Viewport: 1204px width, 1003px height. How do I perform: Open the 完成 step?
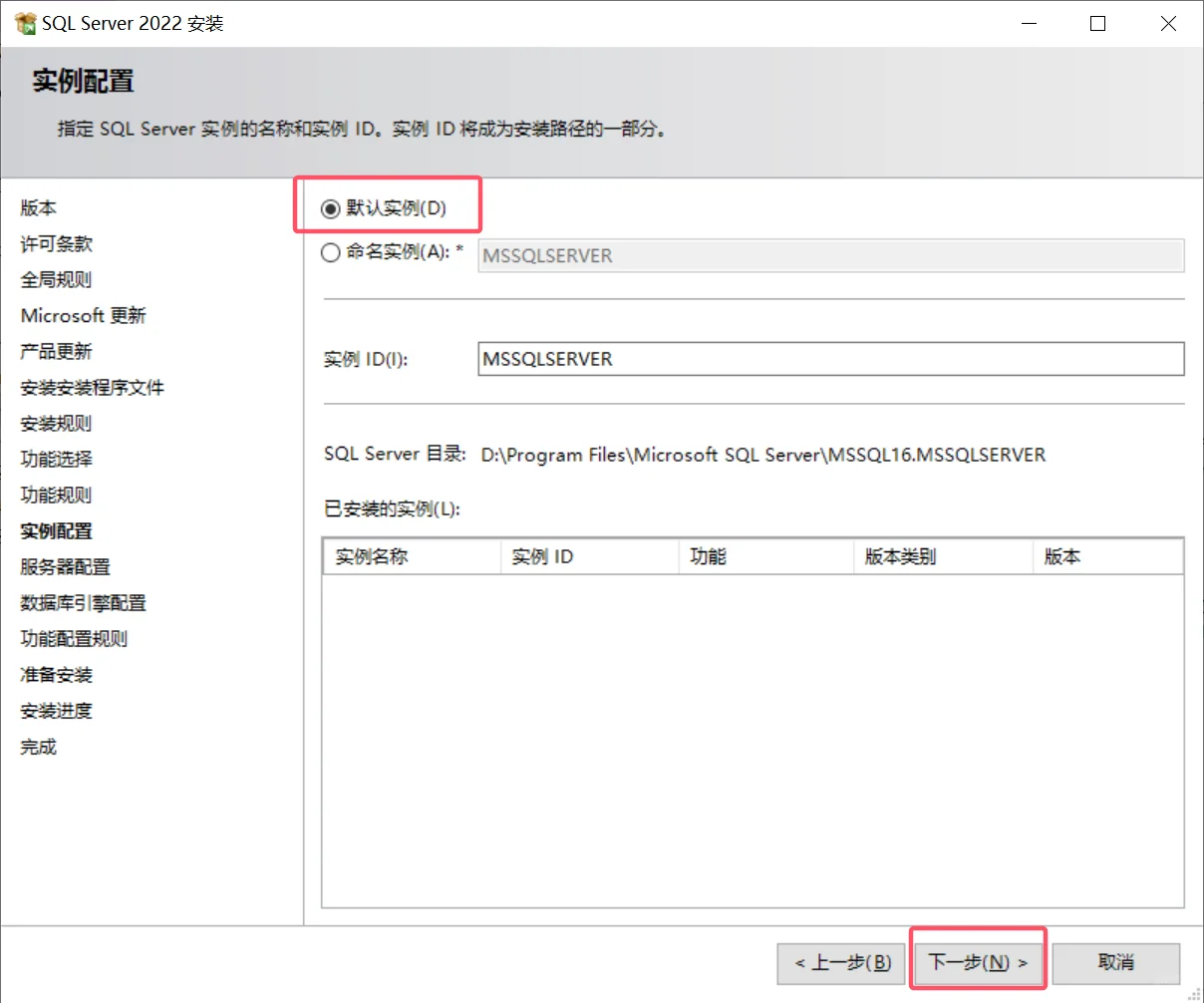point(38,746)
